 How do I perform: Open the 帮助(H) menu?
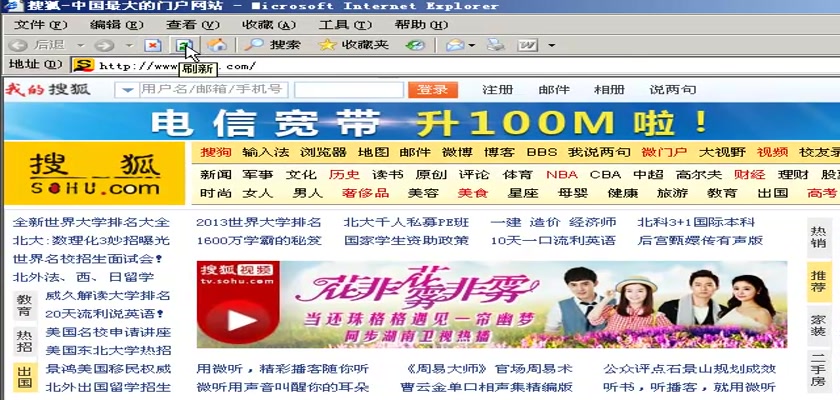pyautogui.click(x=421, y=25)
